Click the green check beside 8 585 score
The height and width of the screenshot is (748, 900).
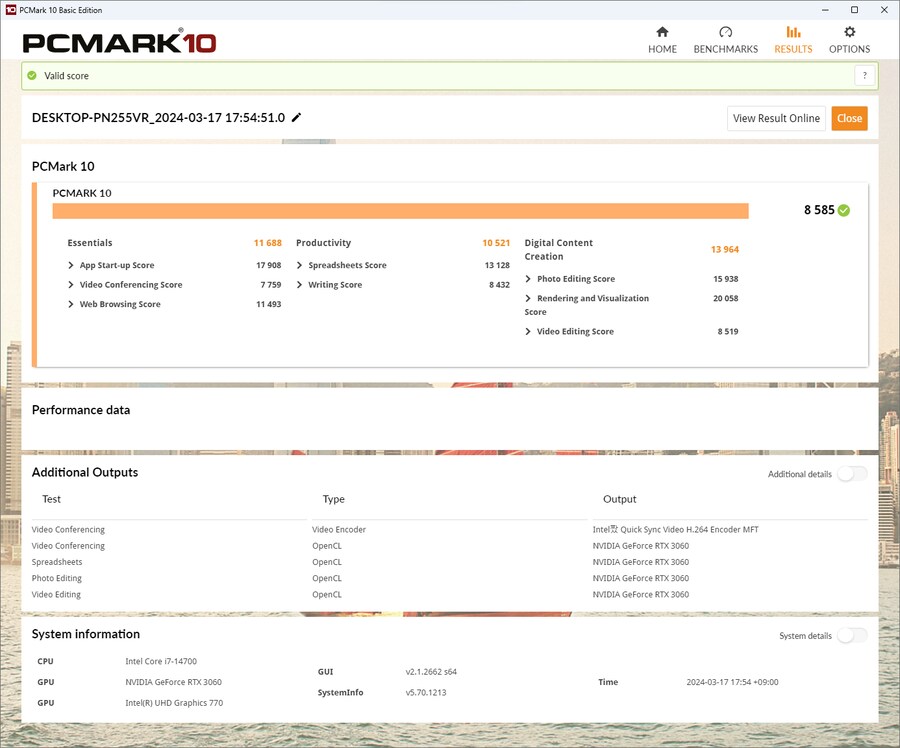(844, 210)
